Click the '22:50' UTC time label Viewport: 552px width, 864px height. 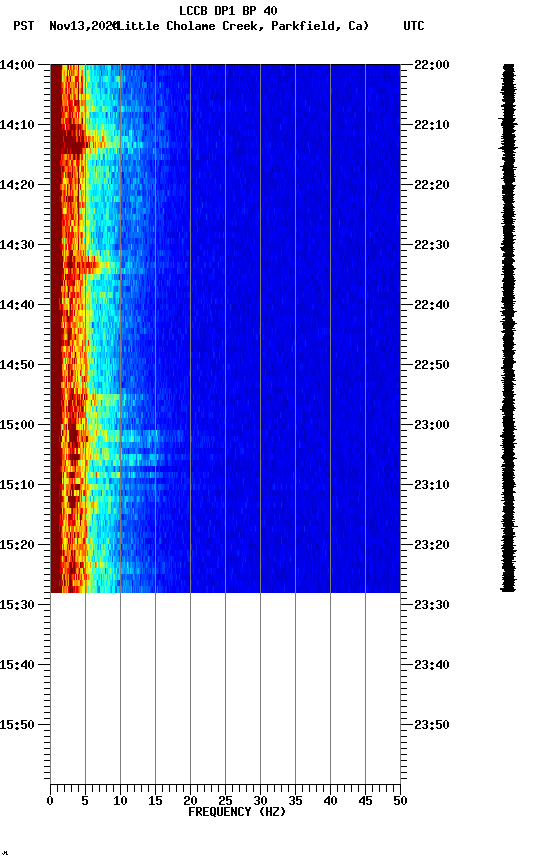pos(432,365)
